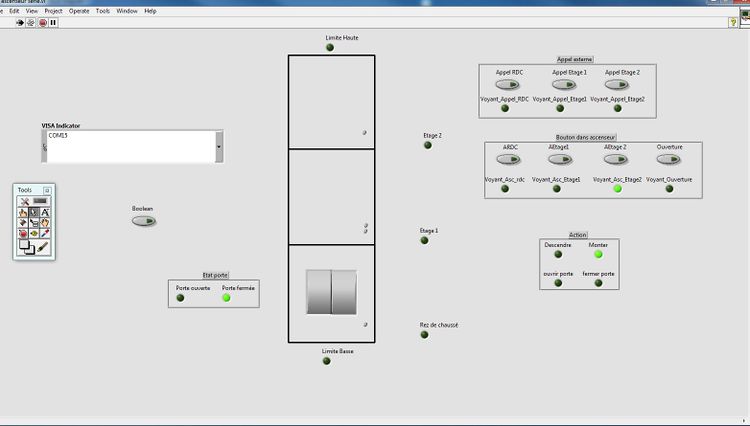This screenshot has height=426, width=750.
Task: Open the Operate menu
Action: 78,10
